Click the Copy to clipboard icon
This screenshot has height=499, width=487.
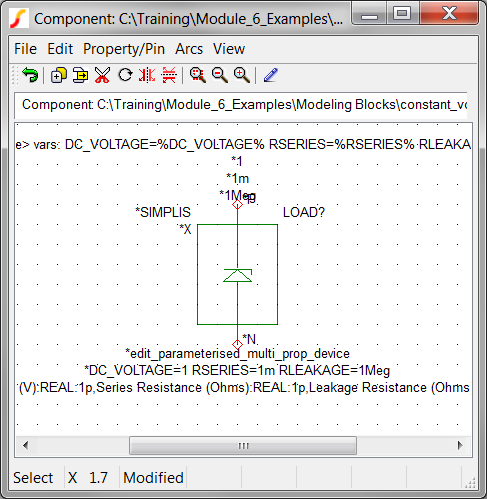tap(80, 75)
